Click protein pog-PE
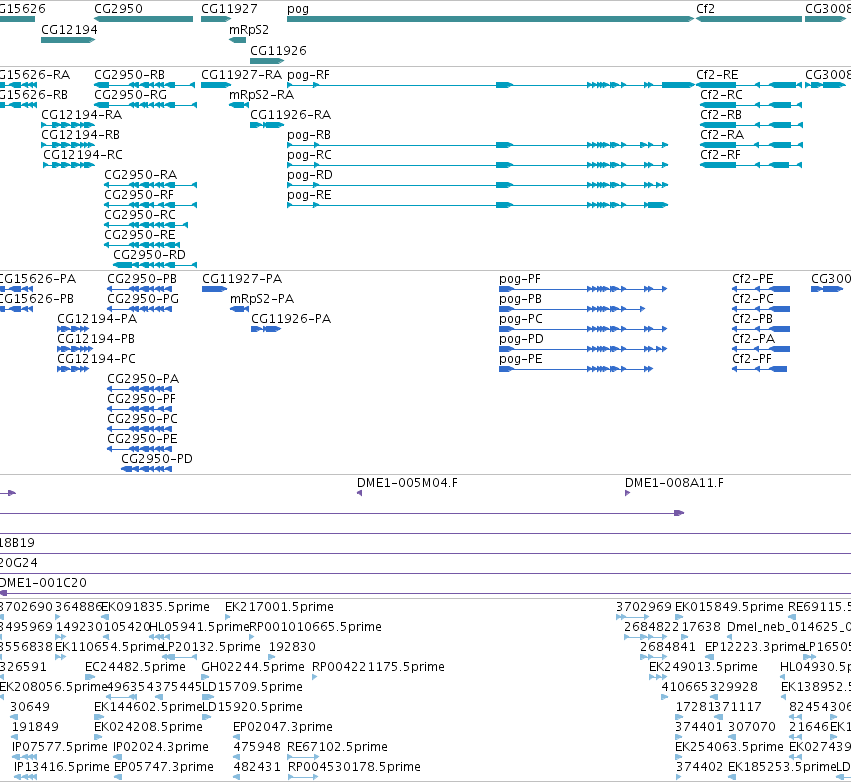851x782 pixels. (x=576, y=369)
